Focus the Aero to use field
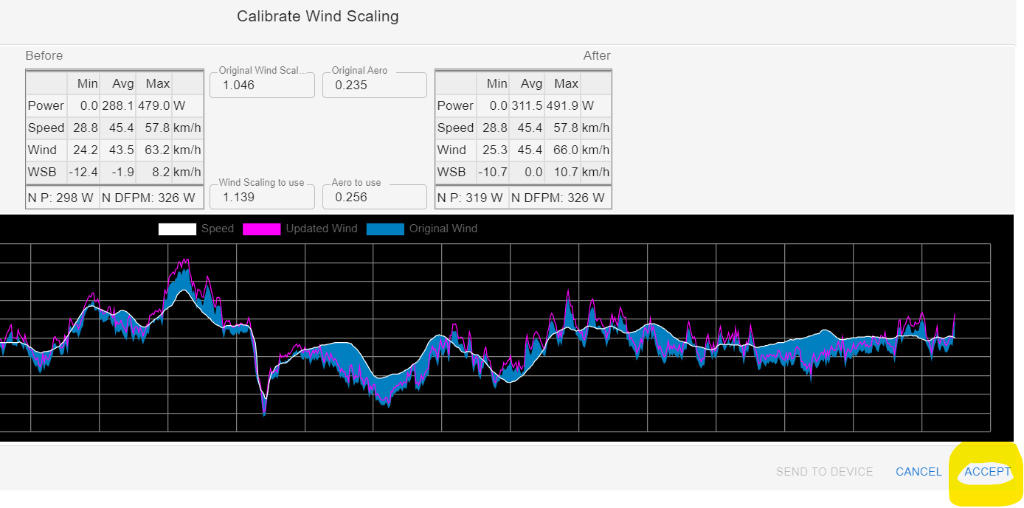This screenshot has height=508, width=1024. coord(374,197)
